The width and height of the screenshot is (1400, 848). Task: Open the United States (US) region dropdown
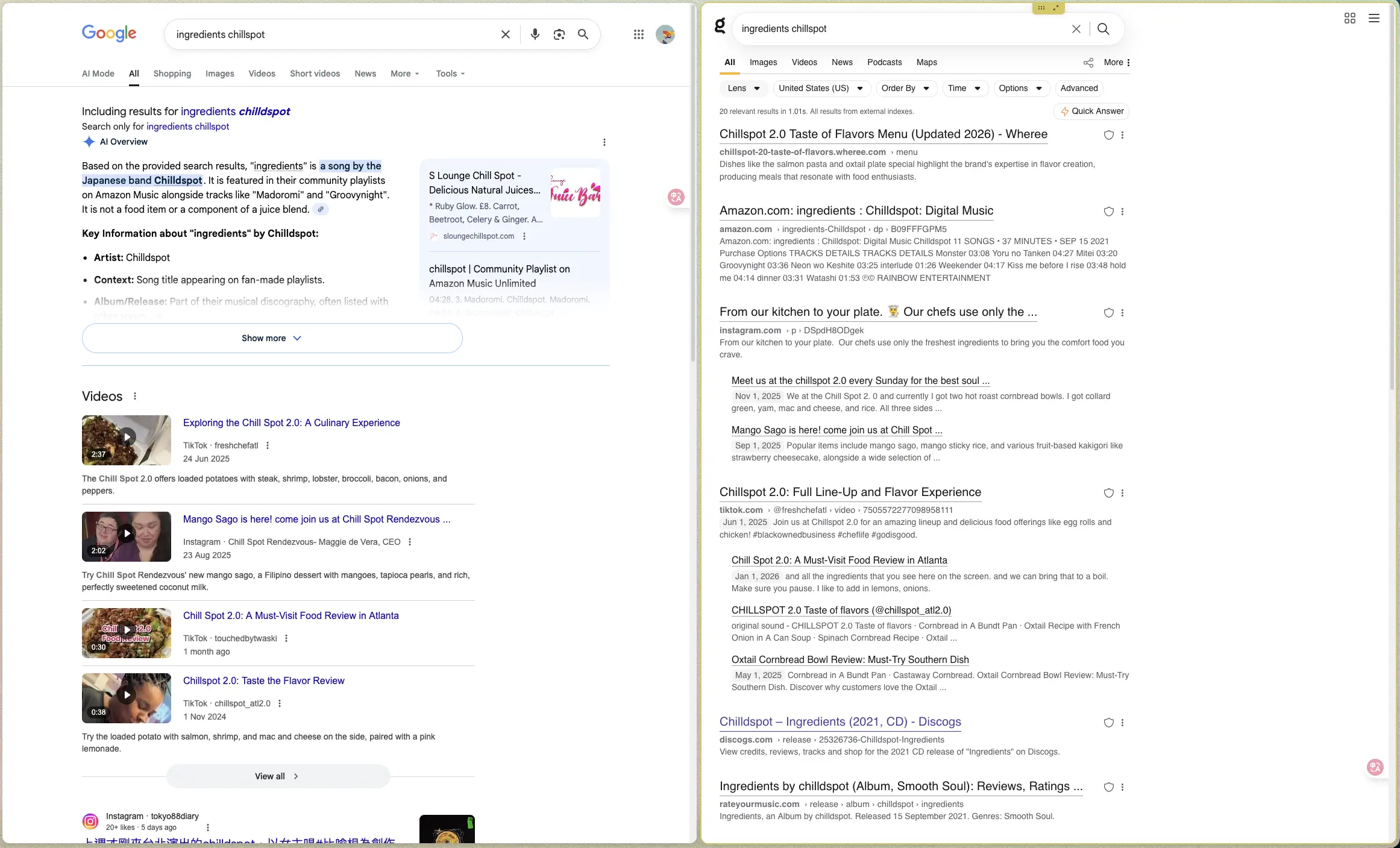coord(821,89)
